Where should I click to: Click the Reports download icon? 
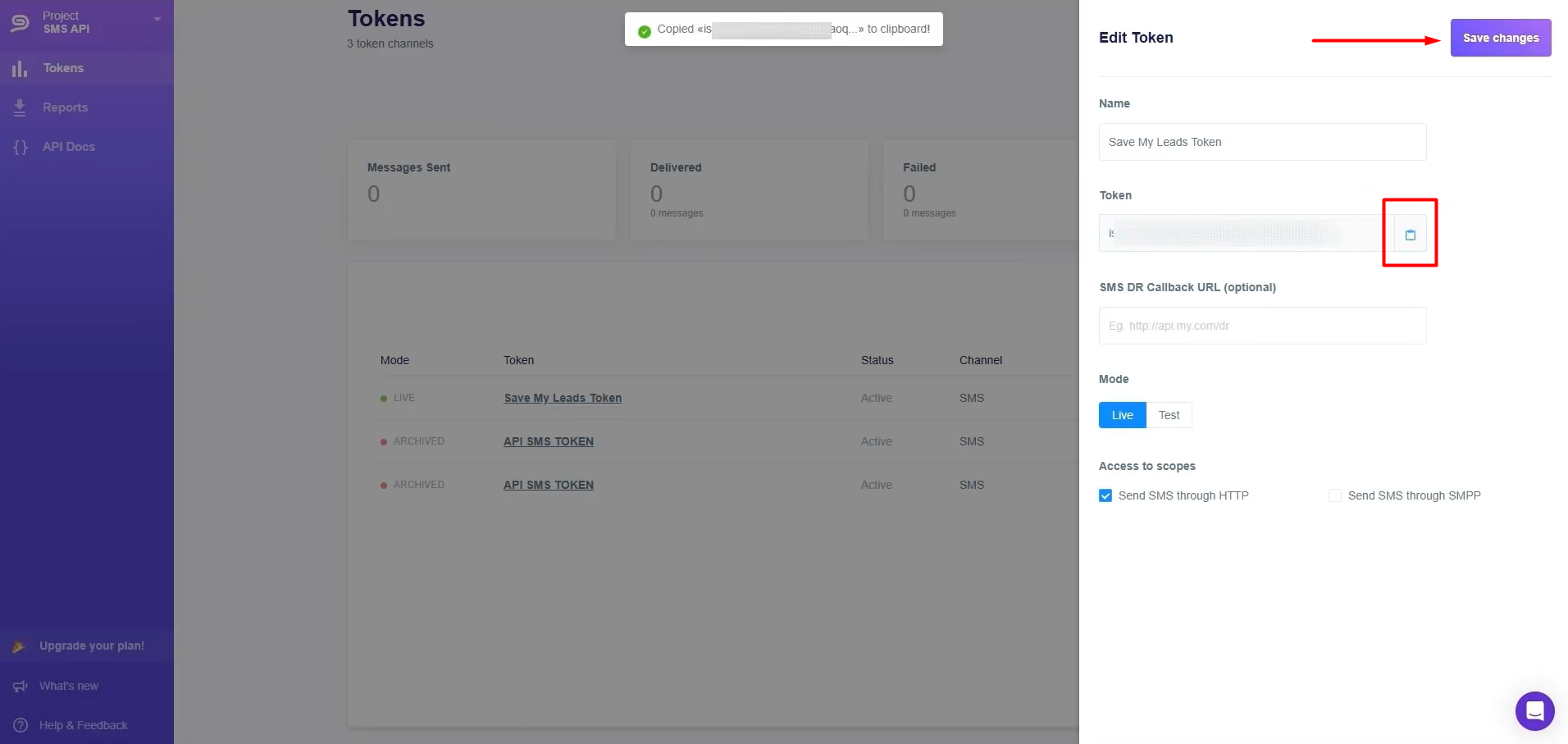pyautogui.click(x=20, y=107)
